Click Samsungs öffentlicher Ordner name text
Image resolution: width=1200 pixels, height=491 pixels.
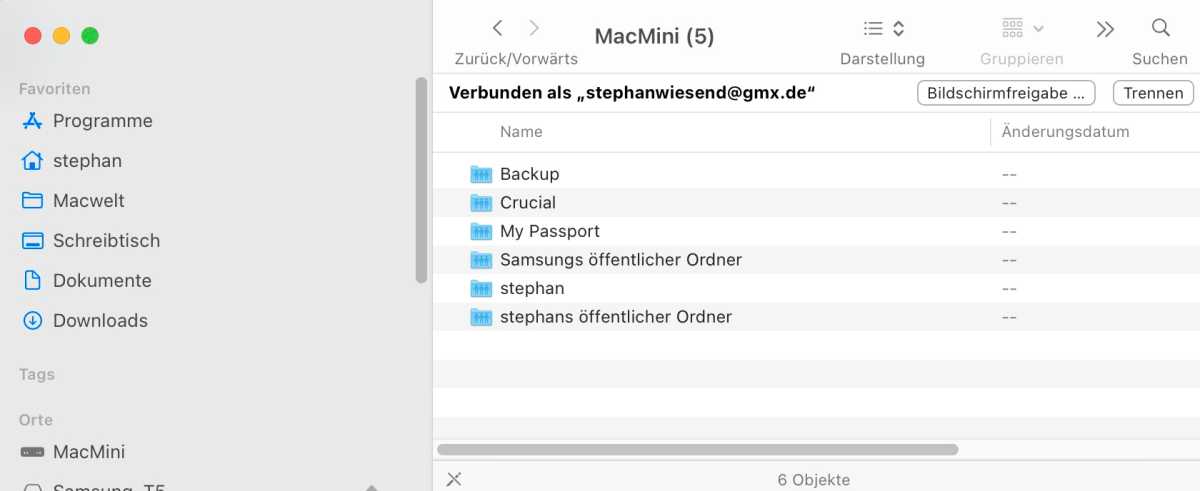[621, 260]
